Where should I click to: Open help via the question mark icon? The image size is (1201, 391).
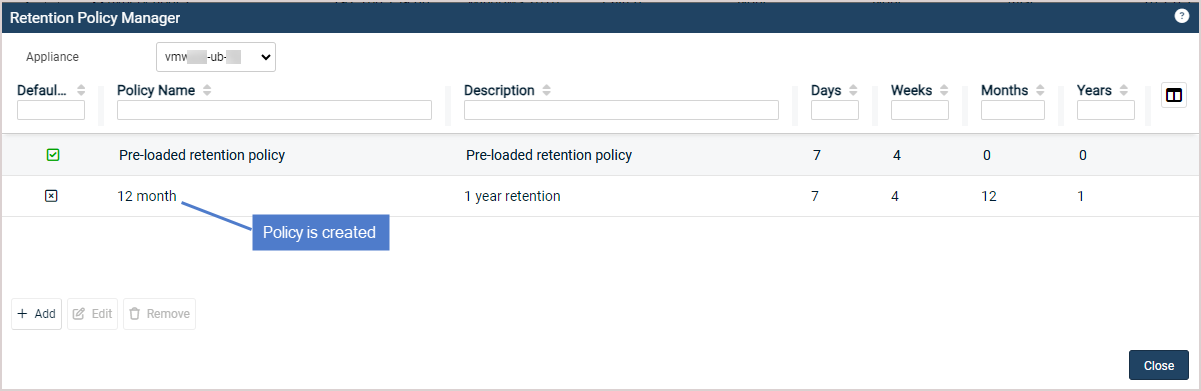pyautogui.click(x=1181, y=16)
